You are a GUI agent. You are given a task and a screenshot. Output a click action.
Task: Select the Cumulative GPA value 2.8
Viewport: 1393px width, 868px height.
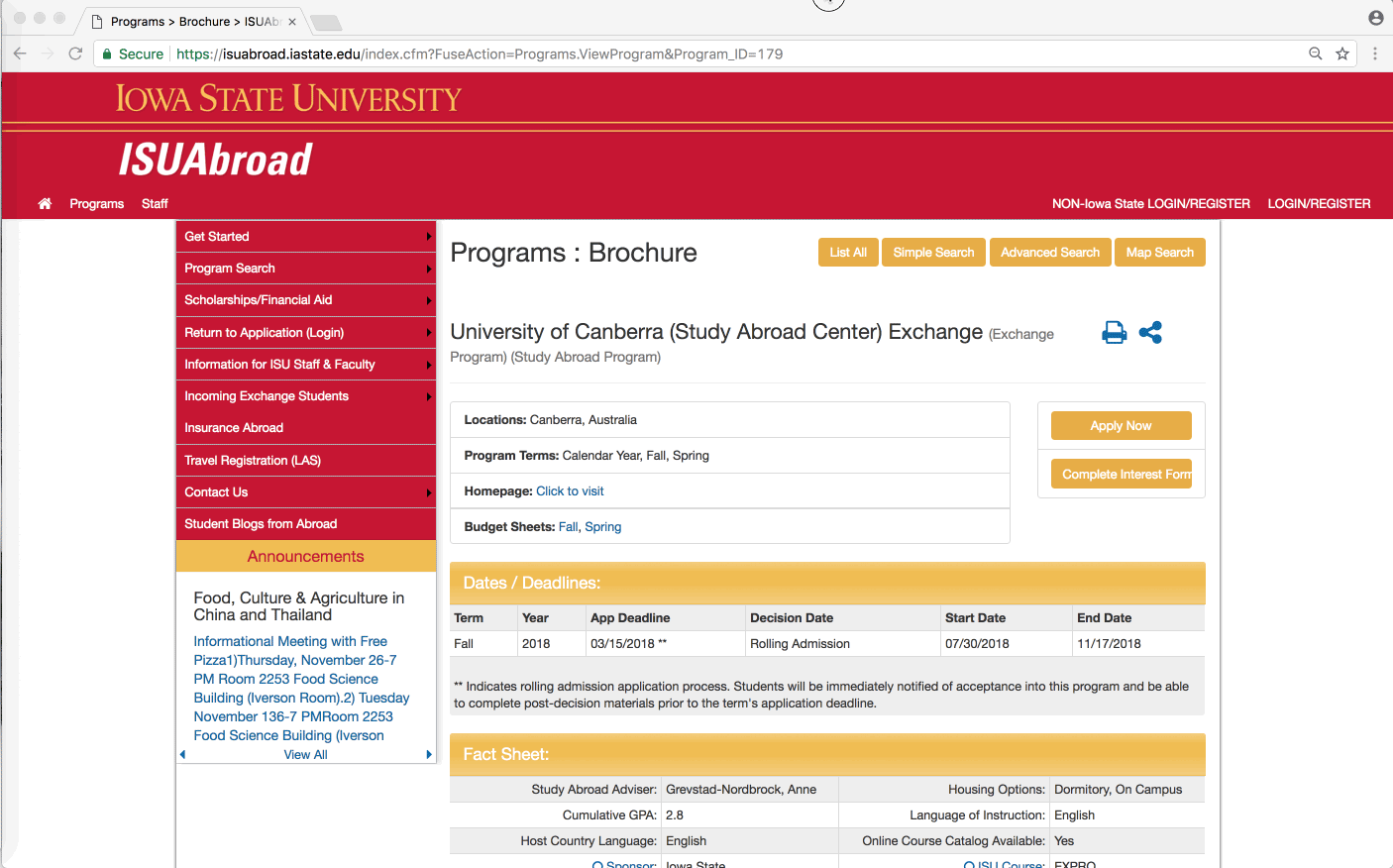pyautogui.click(x=675, y=815)
